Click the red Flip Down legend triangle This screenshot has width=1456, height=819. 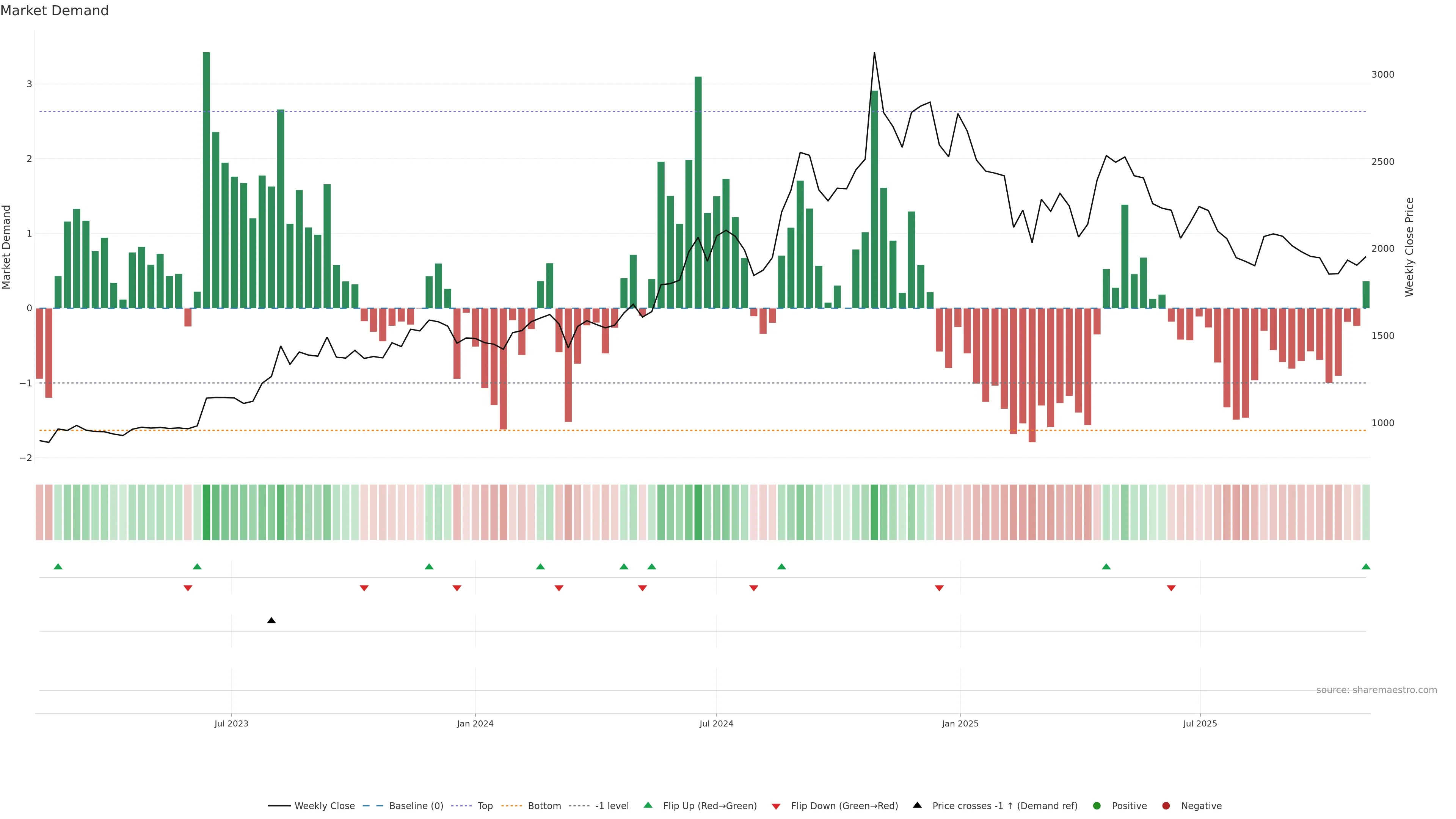[776, 806]
